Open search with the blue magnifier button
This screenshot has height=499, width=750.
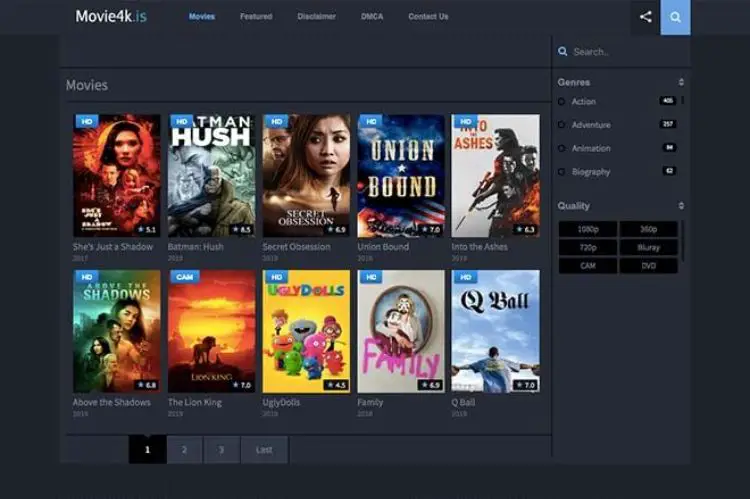click(x=675, y=17)
